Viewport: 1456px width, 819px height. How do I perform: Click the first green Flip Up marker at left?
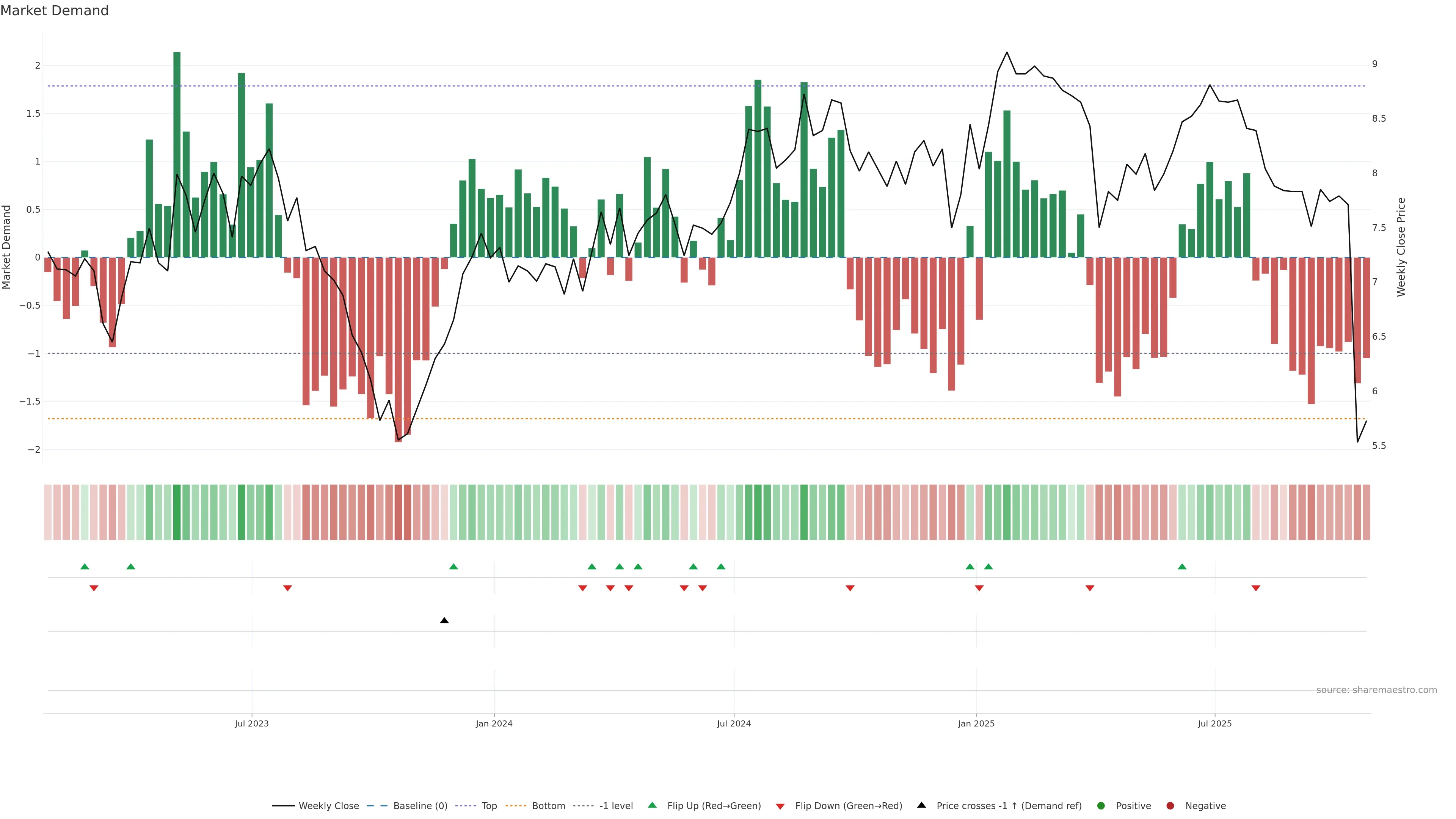point(85,566)
